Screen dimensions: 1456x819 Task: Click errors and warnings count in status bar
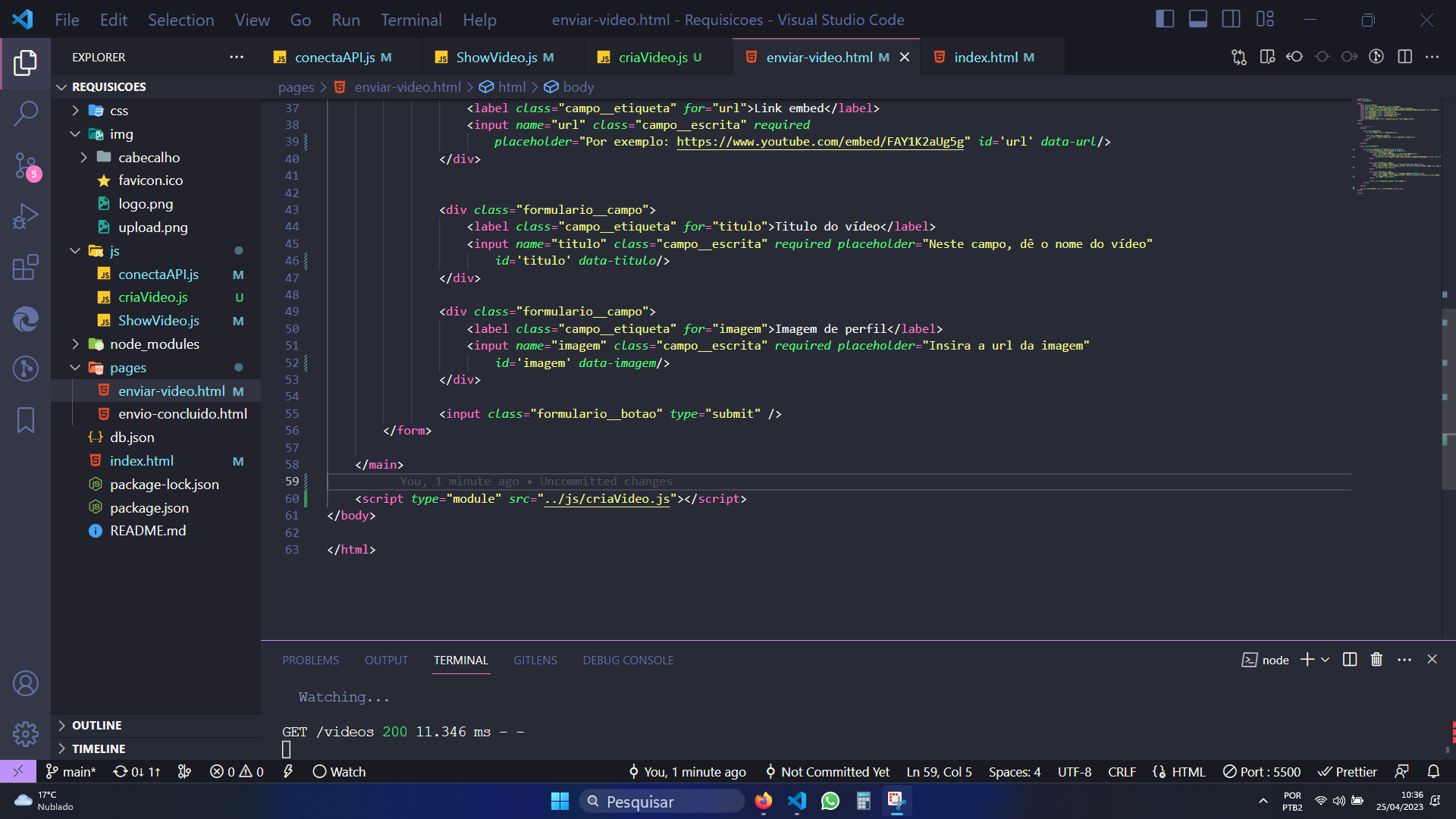tap(237, 771)
